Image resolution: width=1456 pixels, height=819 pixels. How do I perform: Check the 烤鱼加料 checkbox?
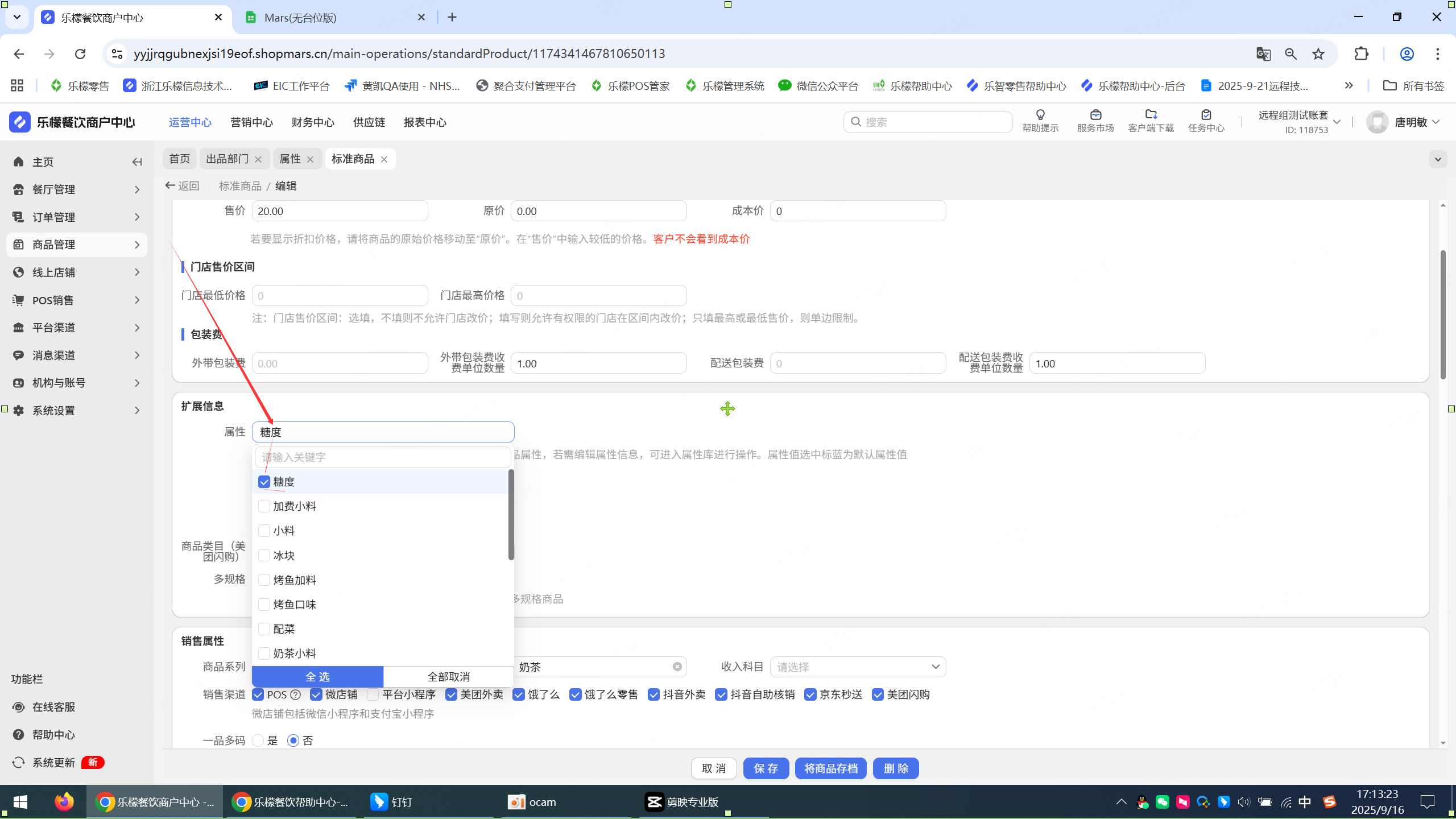coord(264,580)
